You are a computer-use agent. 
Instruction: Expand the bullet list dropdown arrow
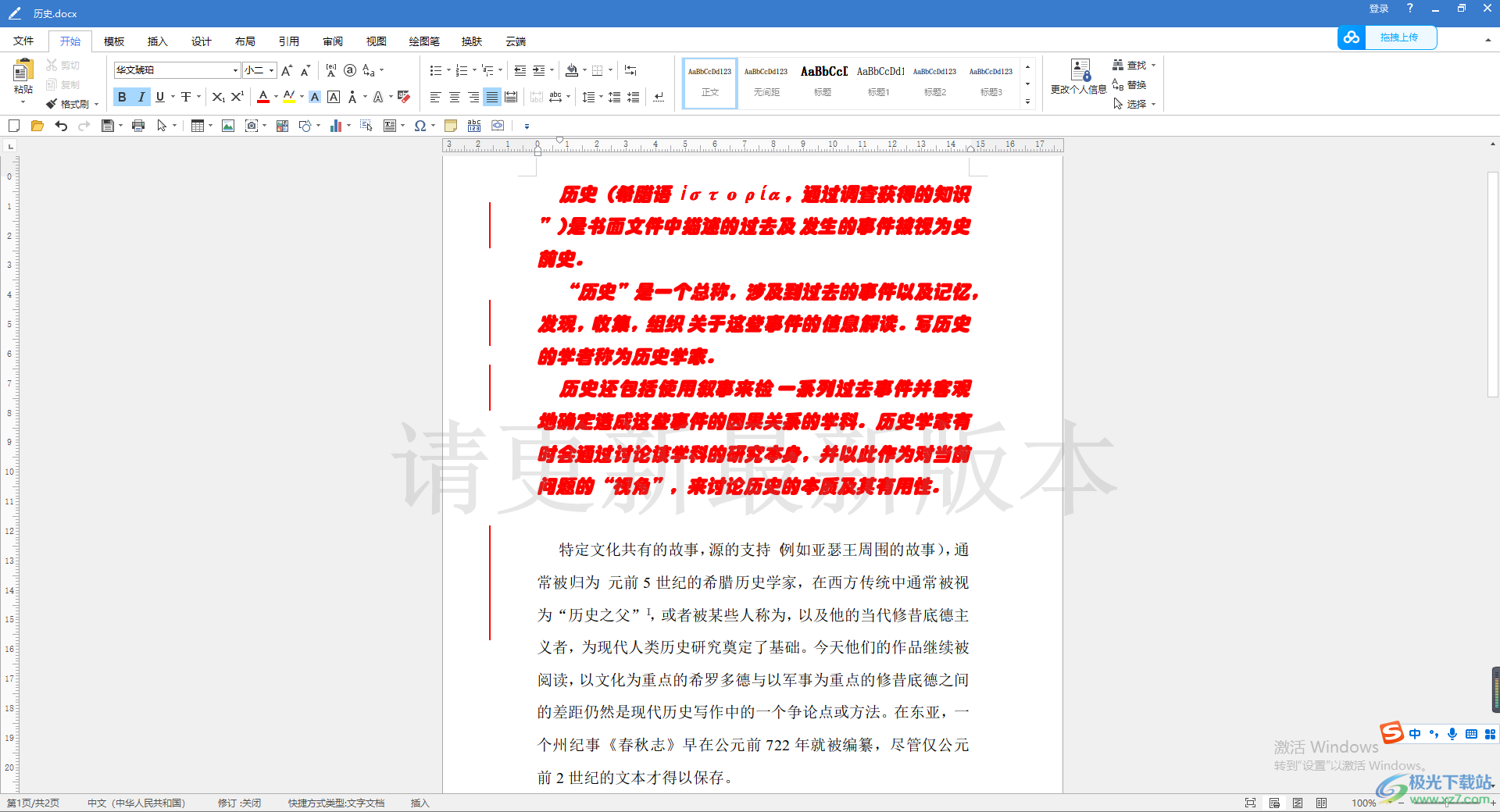coord(448,70)
